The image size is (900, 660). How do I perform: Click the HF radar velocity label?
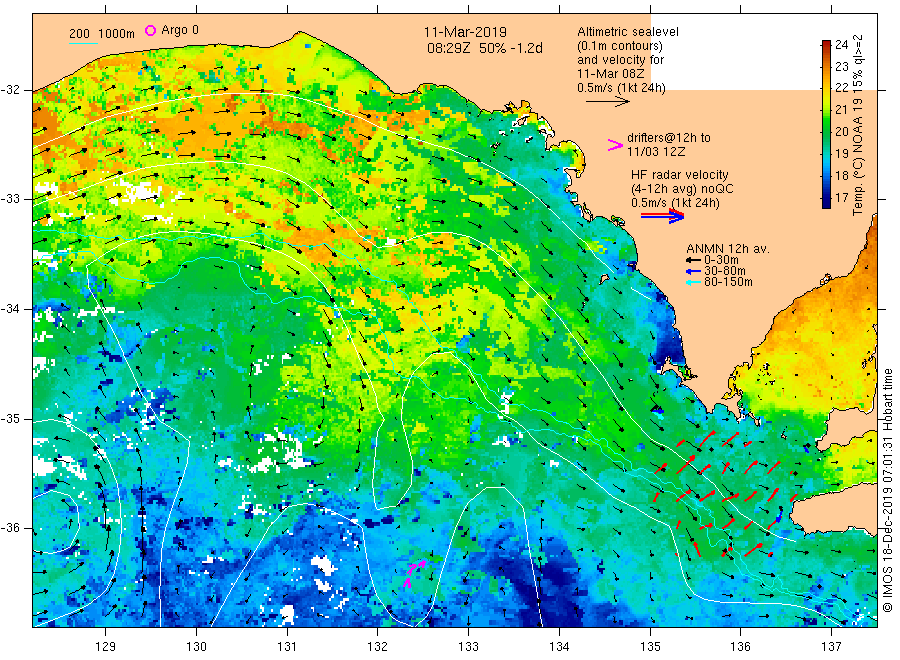(680, 174)
